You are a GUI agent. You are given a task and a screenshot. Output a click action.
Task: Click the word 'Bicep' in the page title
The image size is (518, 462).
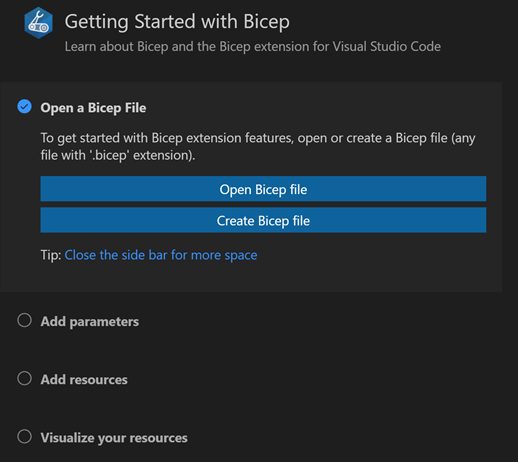tap(266, 22)
